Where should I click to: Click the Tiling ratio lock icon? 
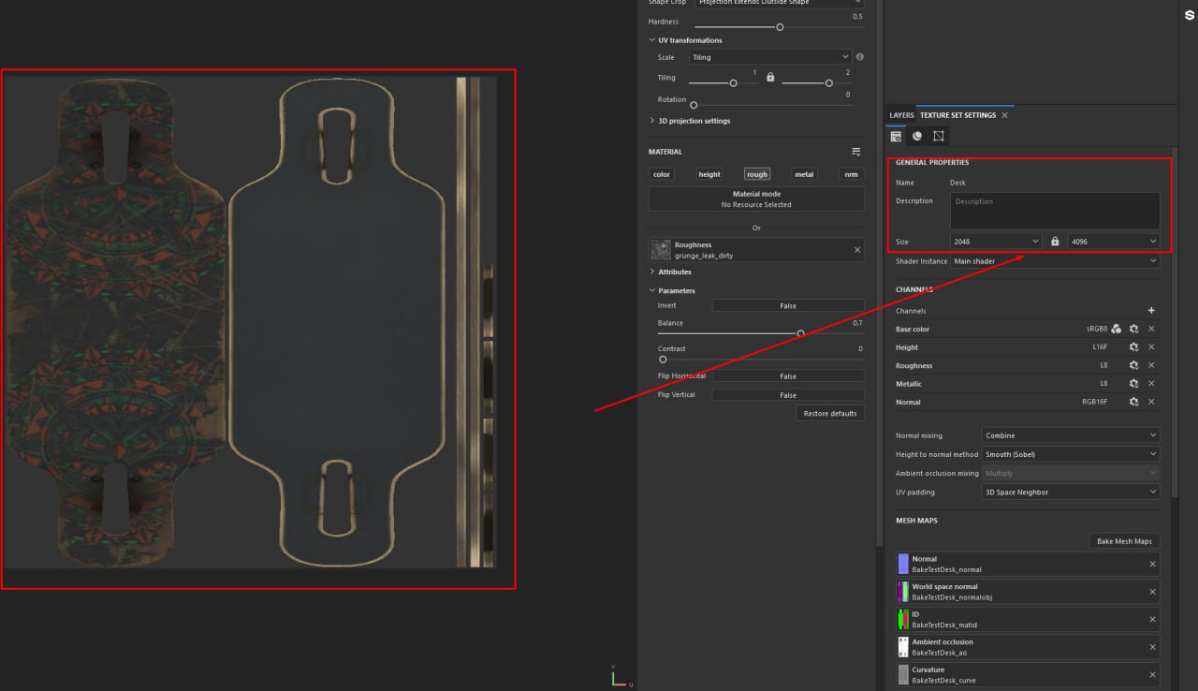click(x=770, y=77)
